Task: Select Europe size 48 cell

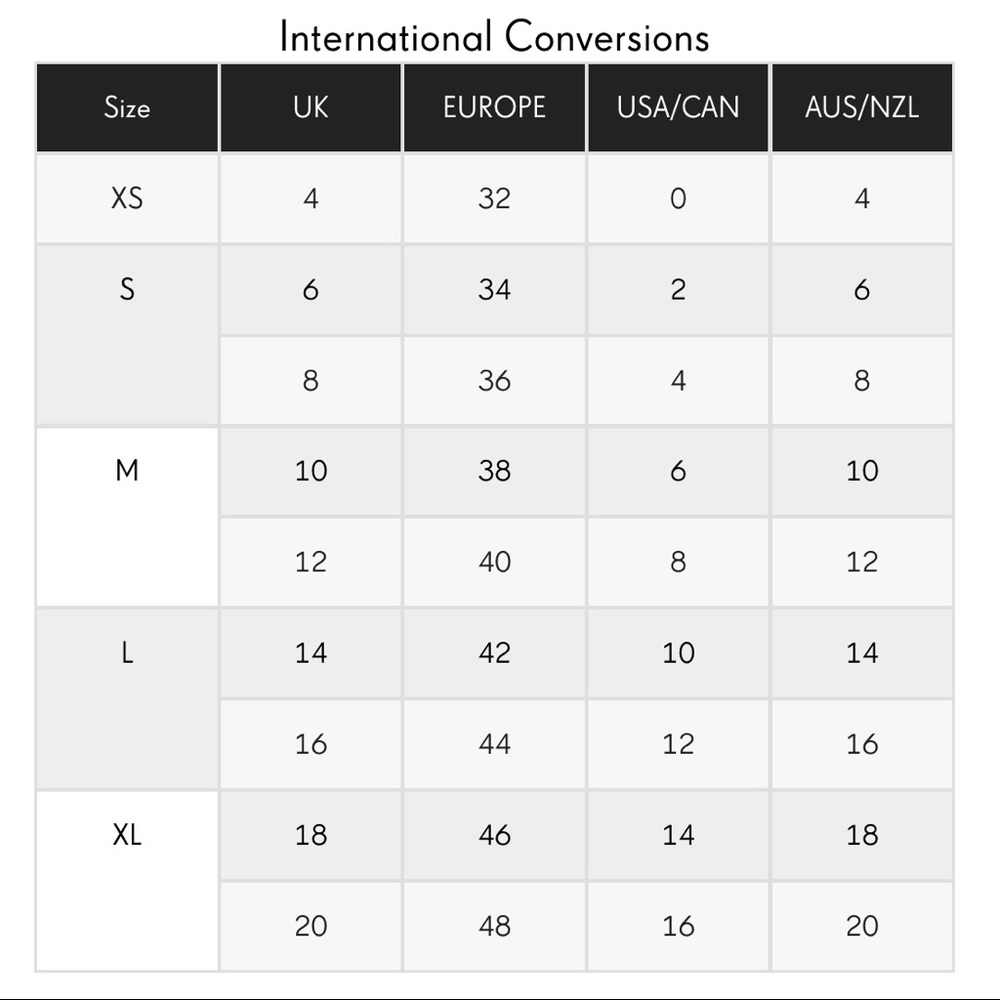Action: pyautogui.click(x=494, y=926)
